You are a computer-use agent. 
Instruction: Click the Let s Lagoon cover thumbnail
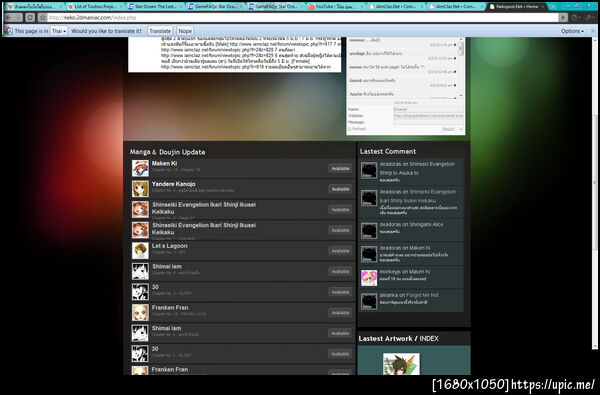[140, 251]
